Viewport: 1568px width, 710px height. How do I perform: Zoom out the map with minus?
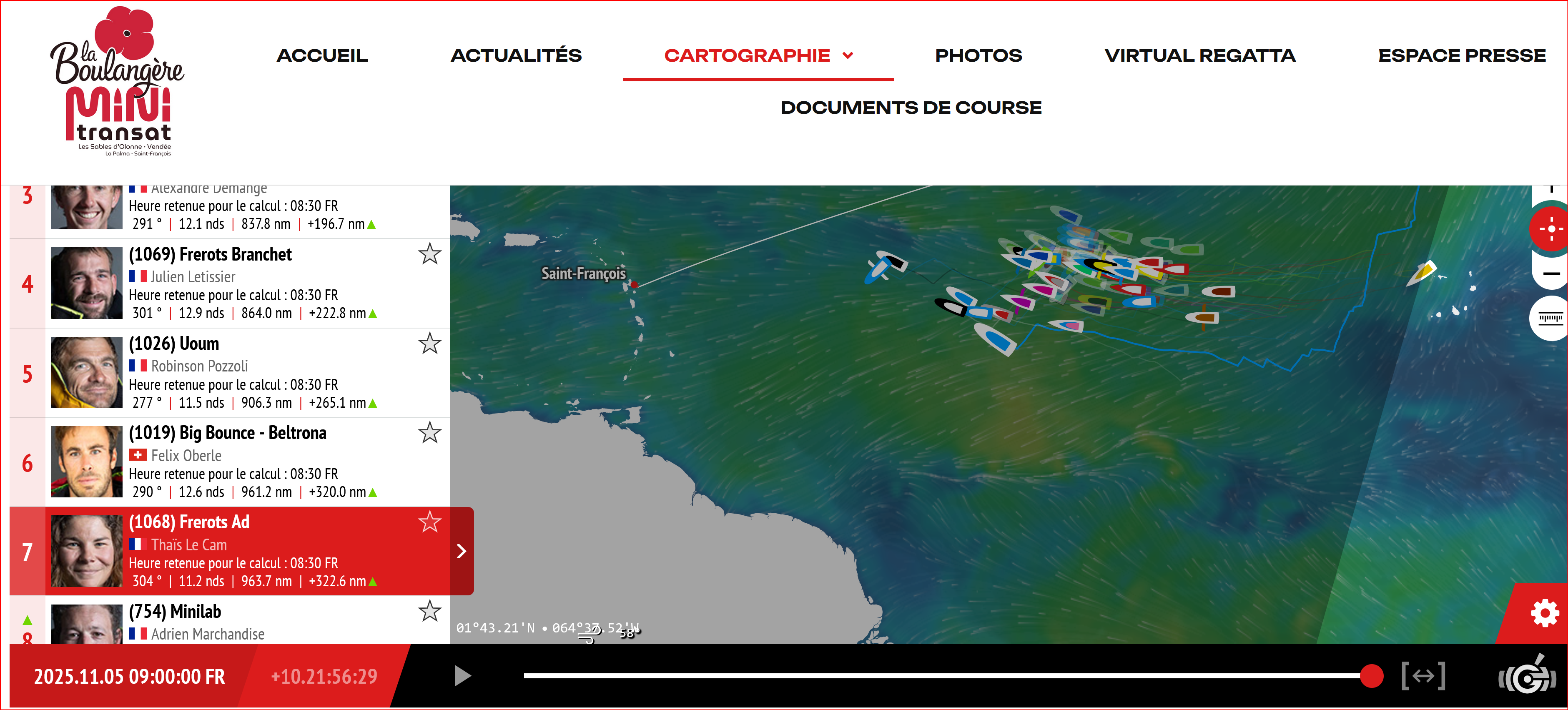(x=1551, y=274)
